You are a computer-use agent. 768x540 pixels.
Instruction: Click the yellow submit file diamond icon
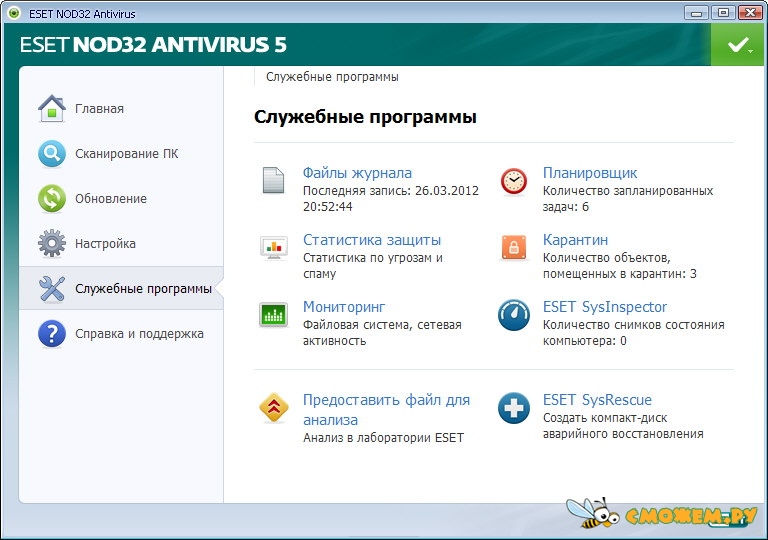(x=273, y=407)
